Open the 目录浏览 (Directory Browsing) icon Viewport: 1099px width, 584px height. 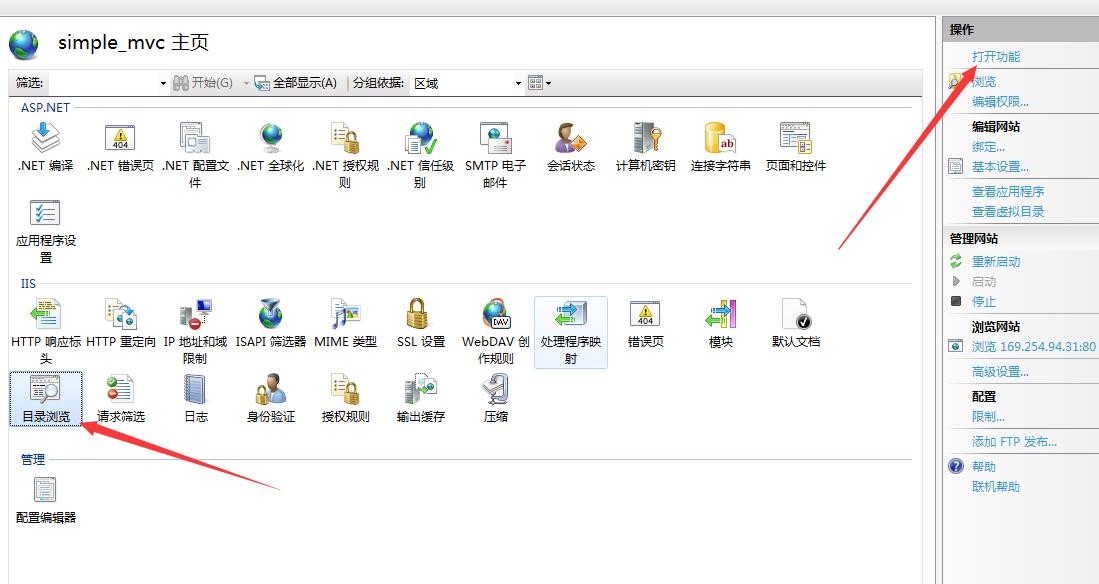click(x=45, y=397)
